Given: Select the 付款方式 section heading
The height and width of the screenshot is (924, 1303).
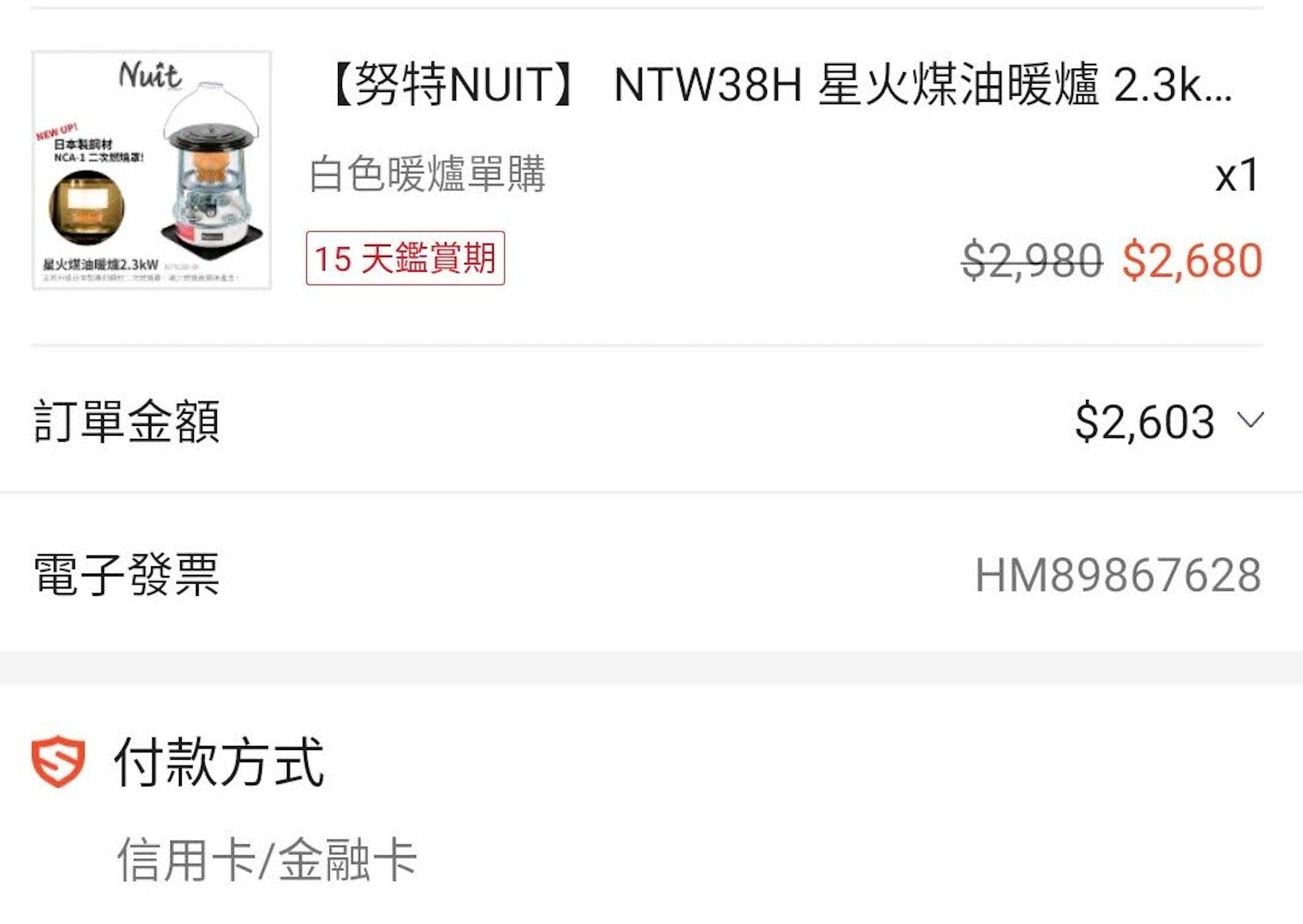Looking at the screenshot, I should [219, 761].
